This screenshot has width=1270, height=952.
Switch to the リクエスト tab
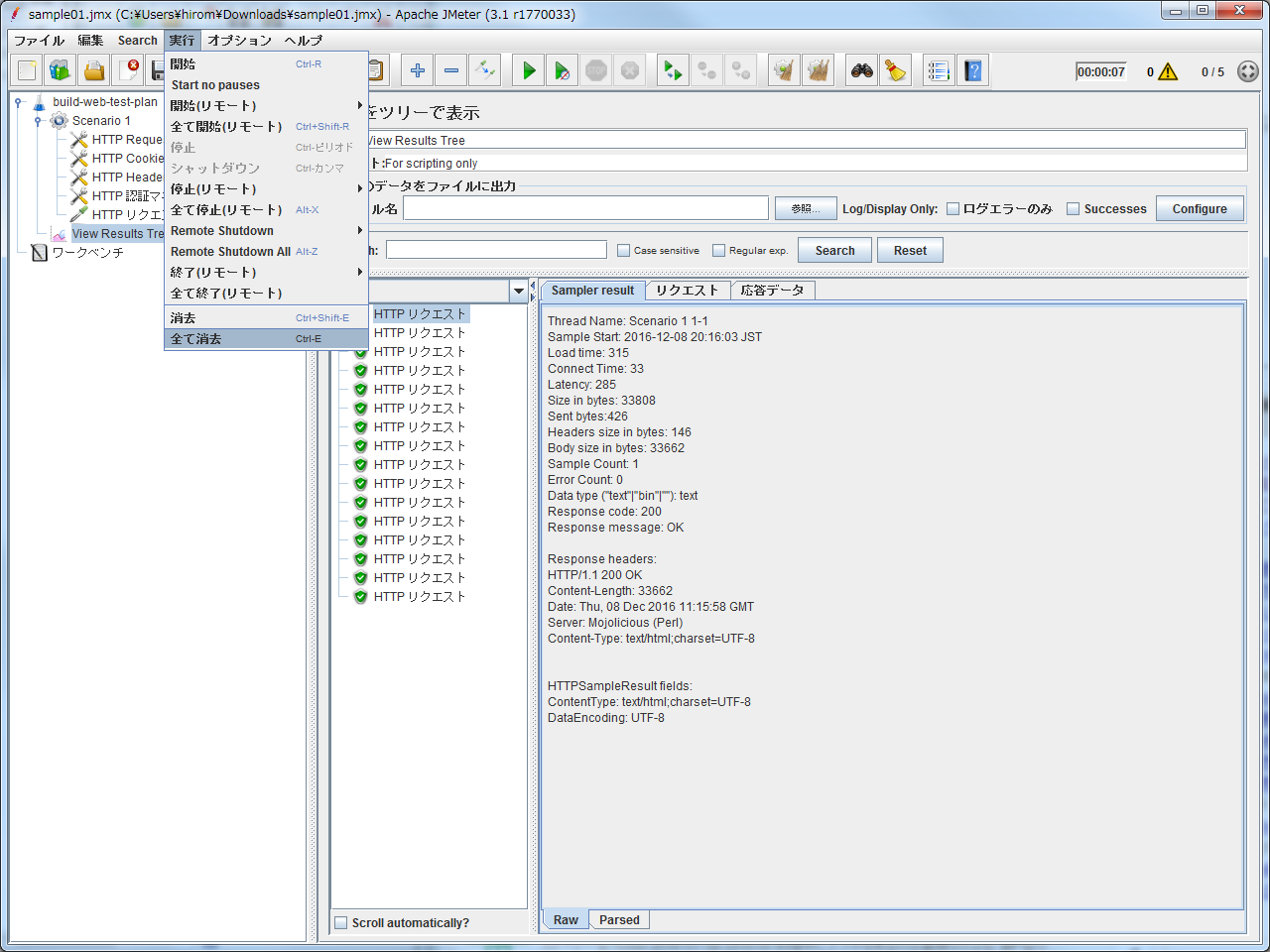pyautogui.click(x=687, y=291)
